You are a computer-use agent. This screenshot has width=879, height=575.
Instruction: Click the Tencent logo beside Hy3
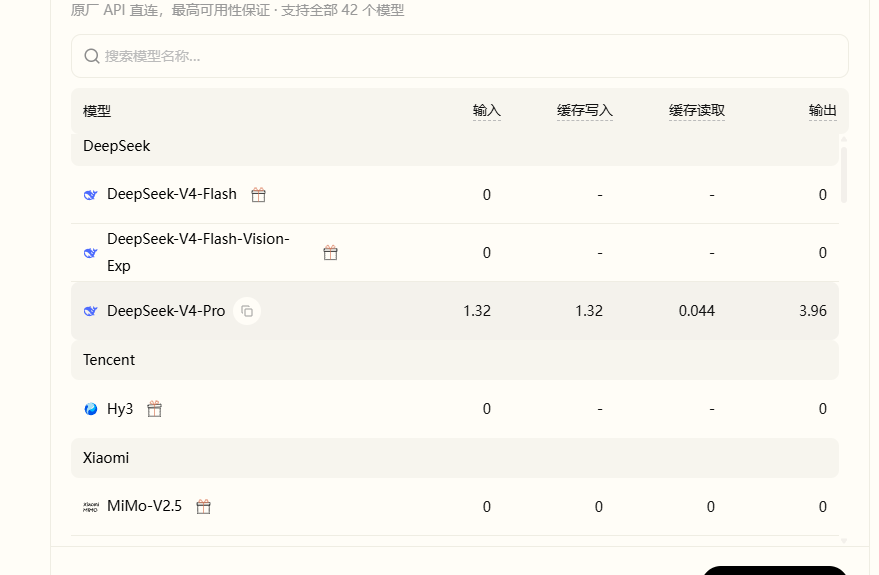(x=90, y=409)
